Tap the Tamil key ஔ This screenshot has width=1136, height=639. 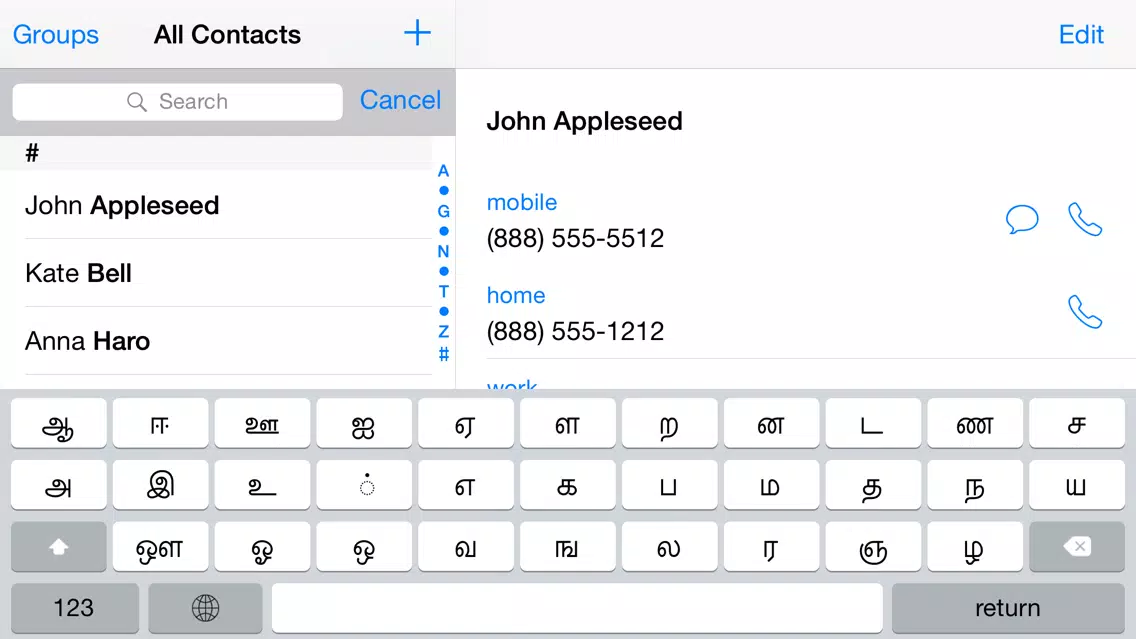tap(160, 547)
